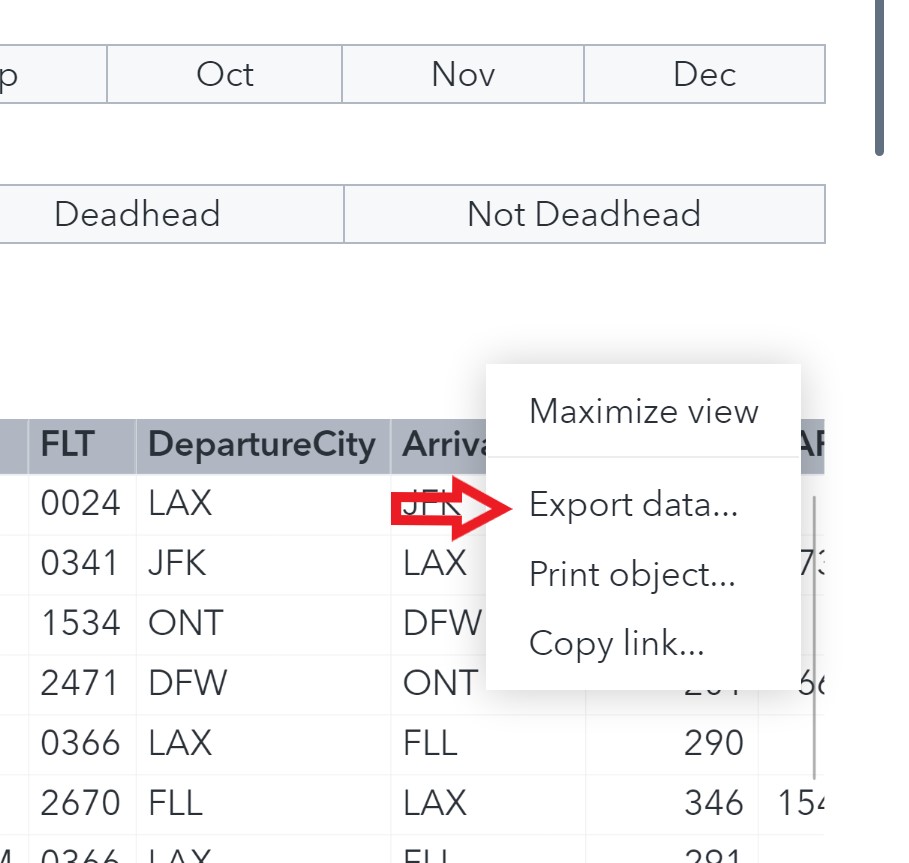Select Maximize view menu entry

tap(643, 411)
